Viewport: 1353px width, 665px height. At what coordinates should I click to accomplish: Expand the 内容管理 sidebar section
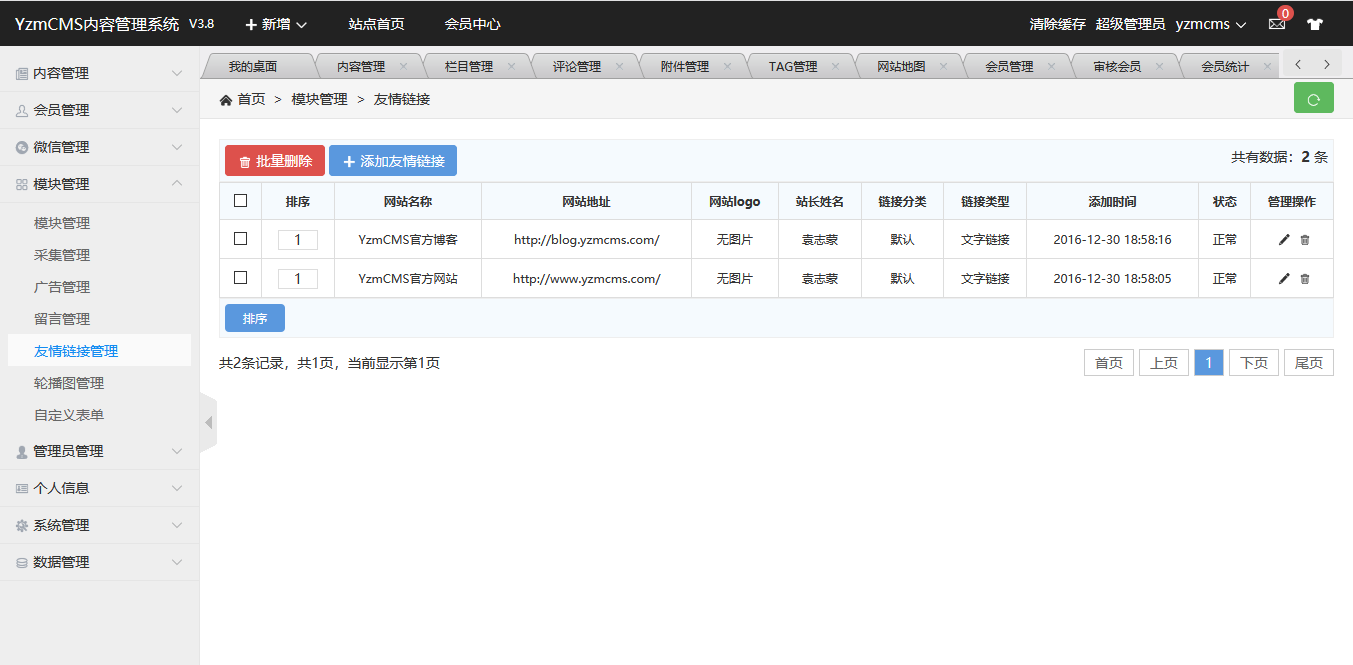(99, 73)
